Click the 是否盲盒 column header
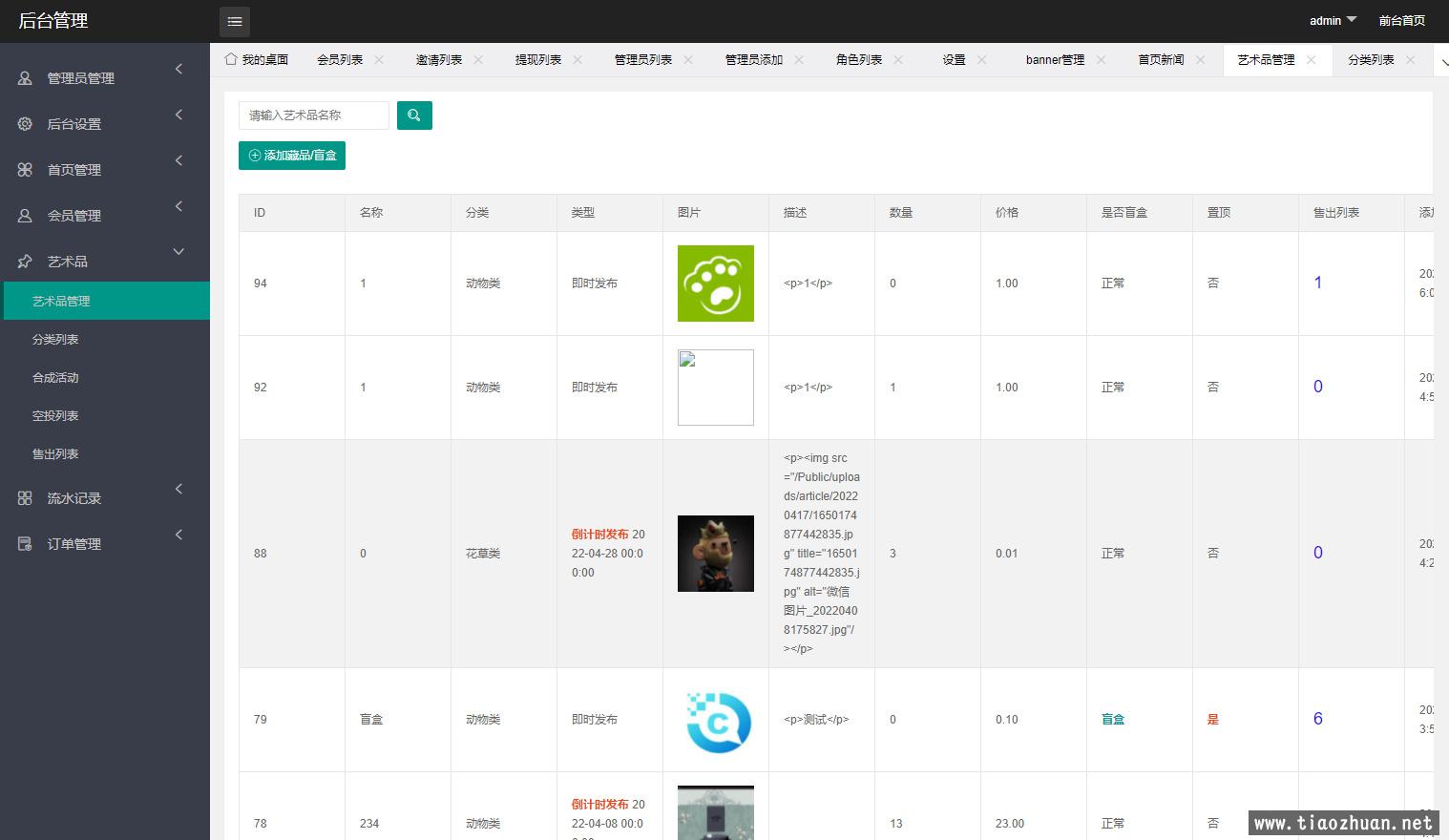 click(x=1124, y=213)
